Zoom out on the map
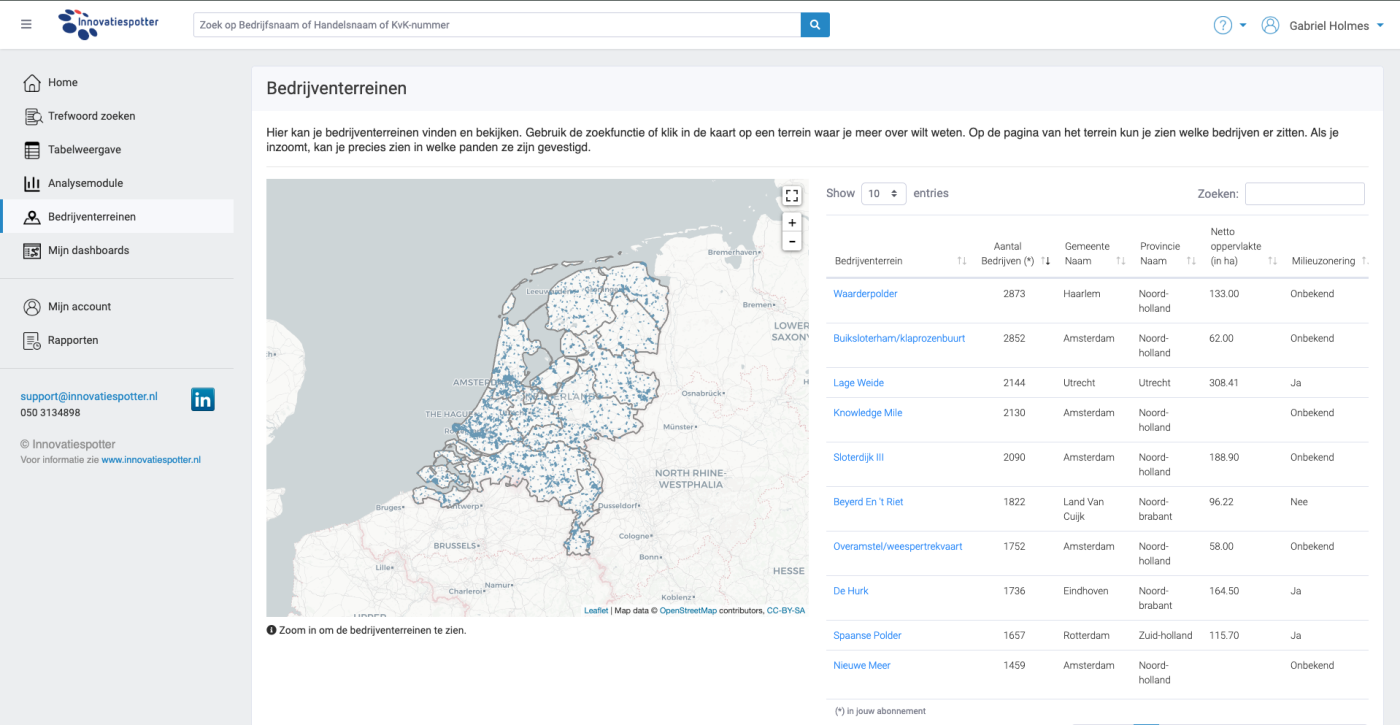The image size is (1400, 725). [792, 242]
